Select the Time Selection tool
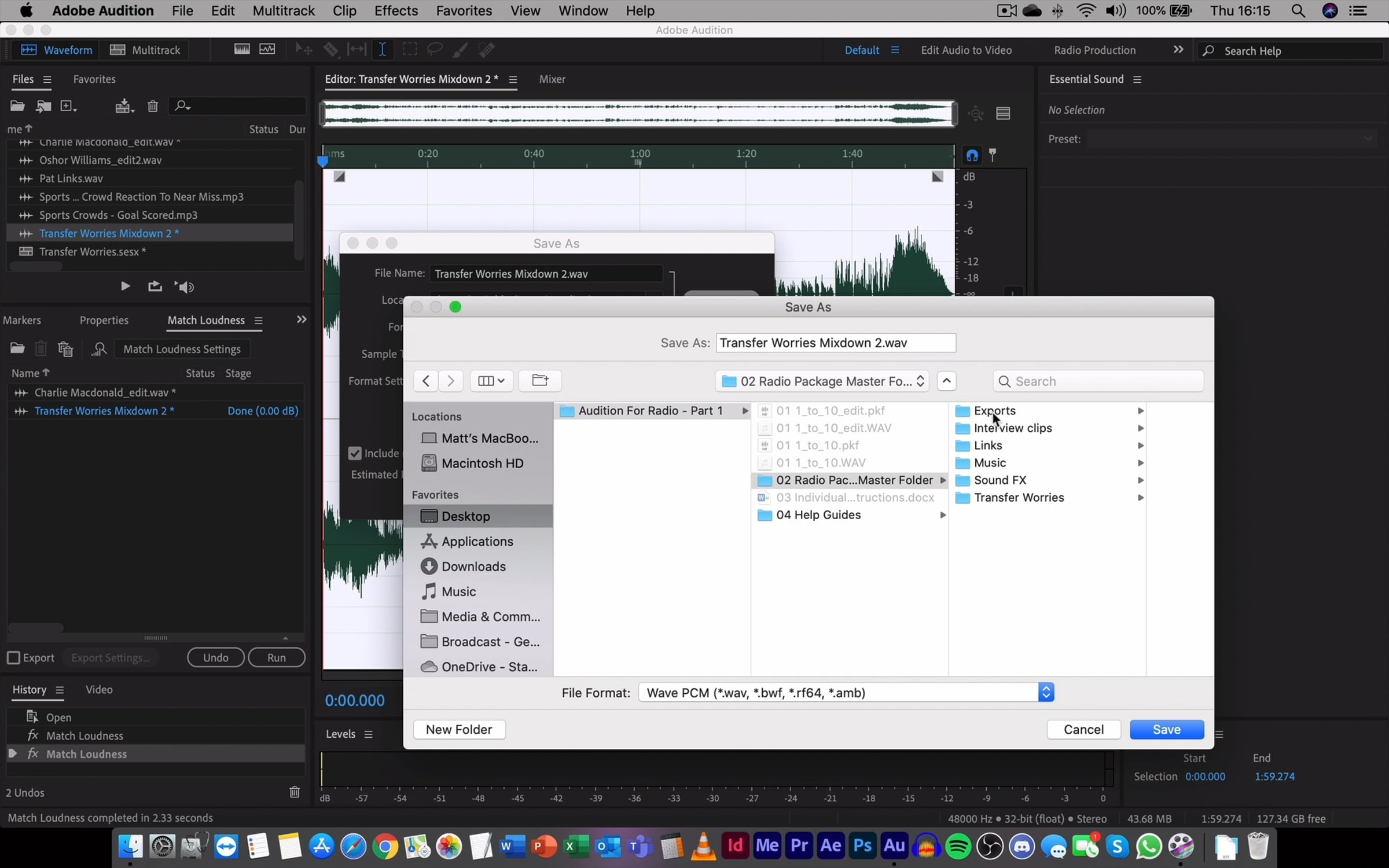1389x868 pixels. (383, 50)
